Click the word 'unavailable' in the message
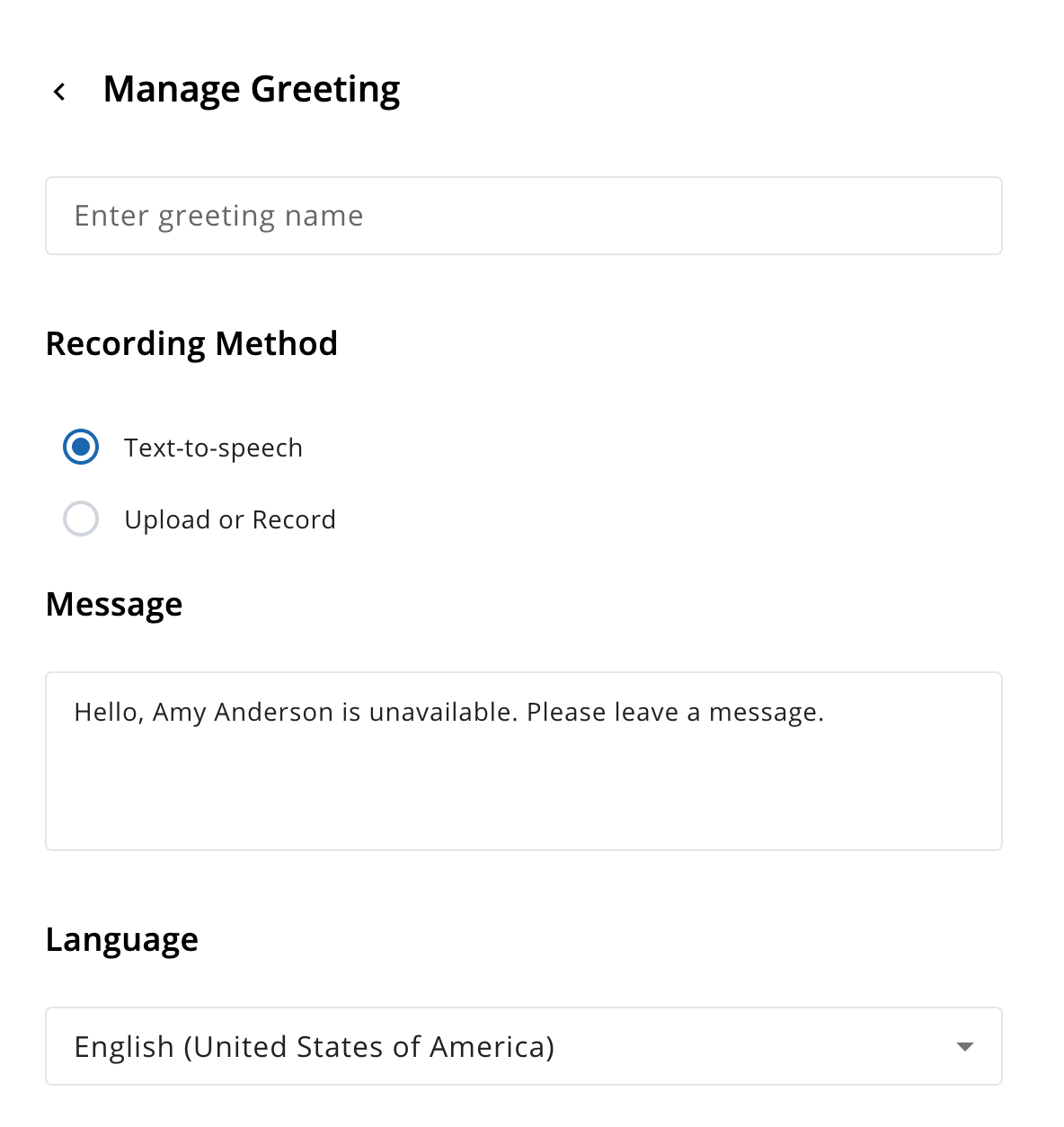The image size is (1064, 1127). pos(443,713)
